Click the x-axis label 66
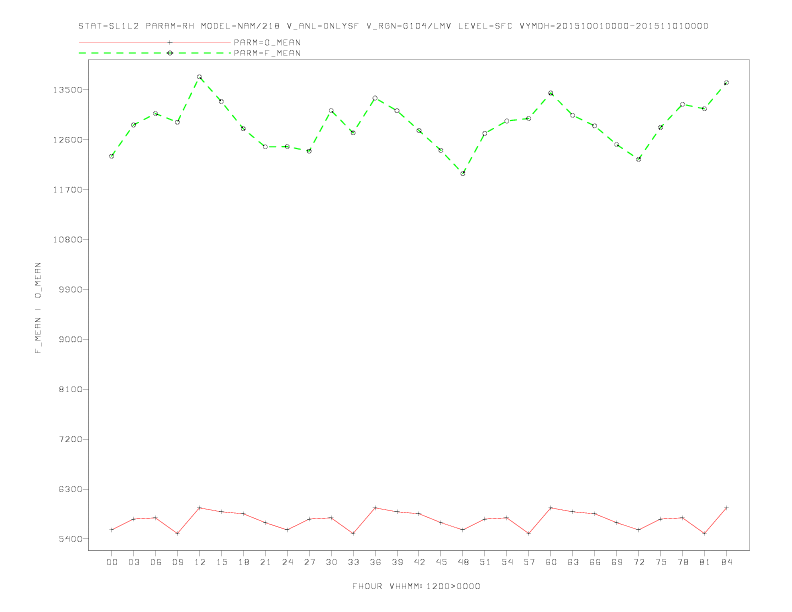 pos(595,562)
